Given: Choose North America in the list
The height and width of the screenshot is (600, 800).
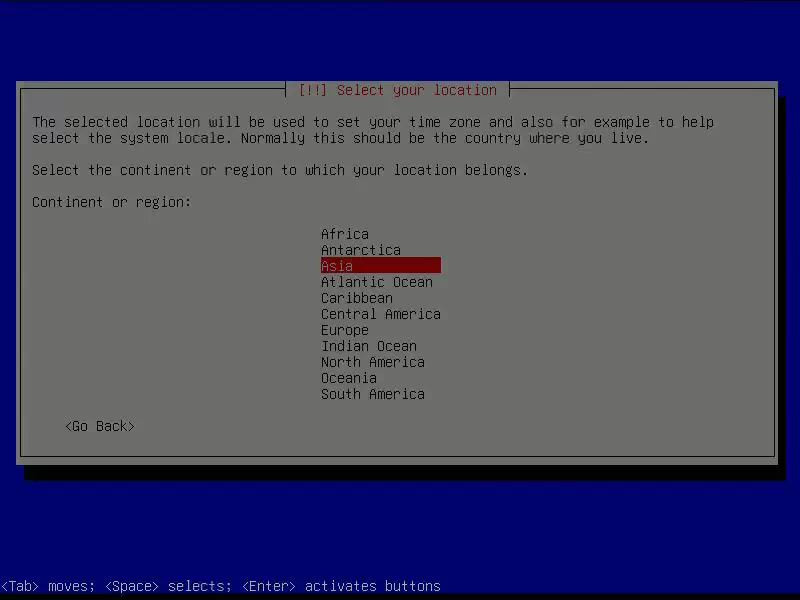Looking at the screenshot, I should [x=372, y=362].
